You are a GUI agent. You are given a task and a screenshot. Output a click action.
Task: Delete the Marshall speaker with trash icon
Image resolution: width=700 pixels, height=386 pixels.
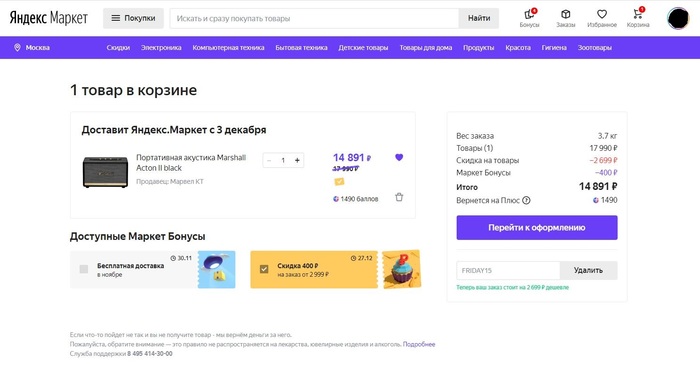(x=399, y=197)
